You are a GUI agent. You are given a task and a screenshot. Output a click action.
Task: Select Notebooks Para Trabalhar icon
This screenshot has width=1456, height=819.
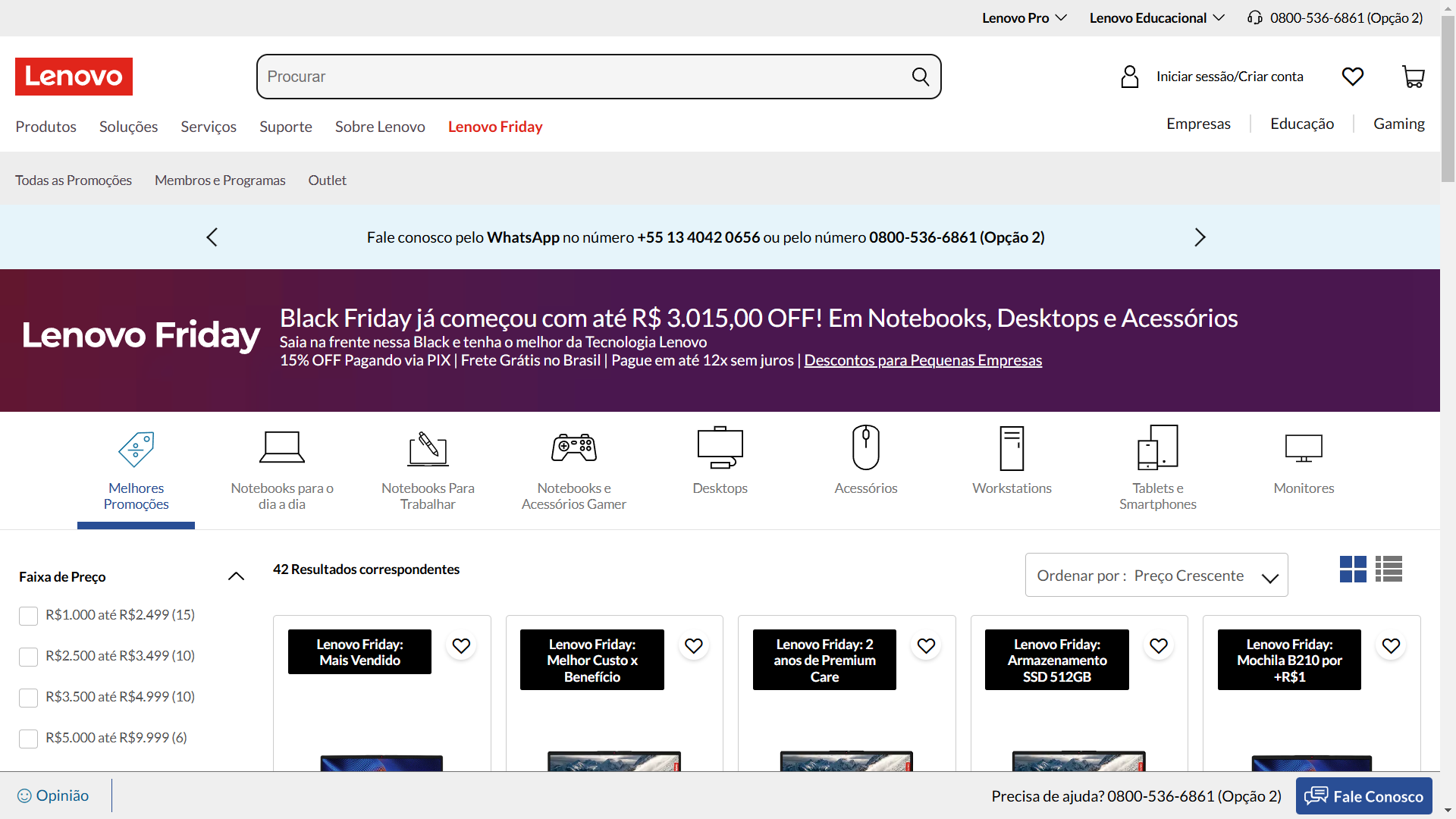point(428,449)
